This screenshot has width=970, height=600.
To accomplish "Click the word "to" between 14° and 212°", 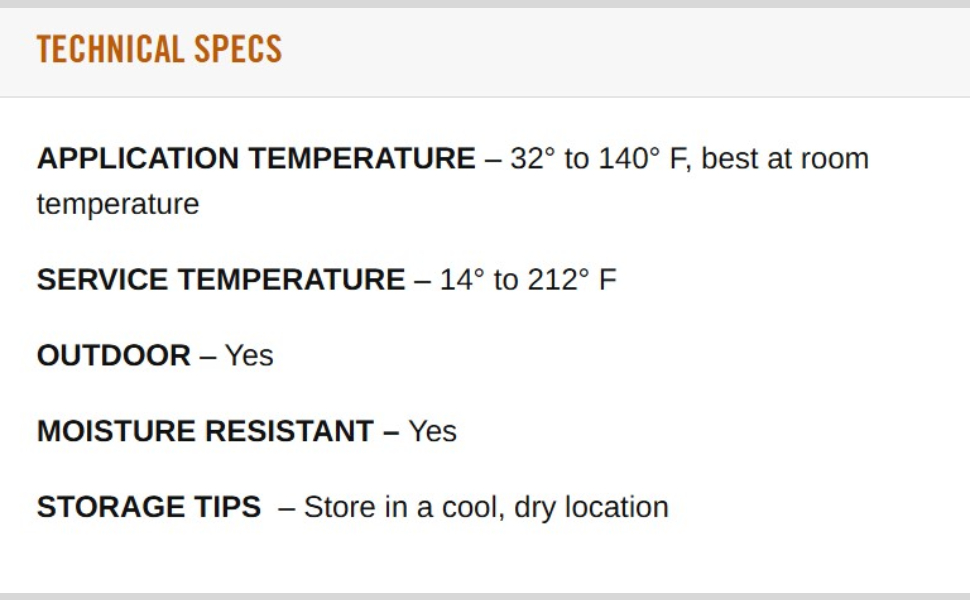I will [506, 280].
